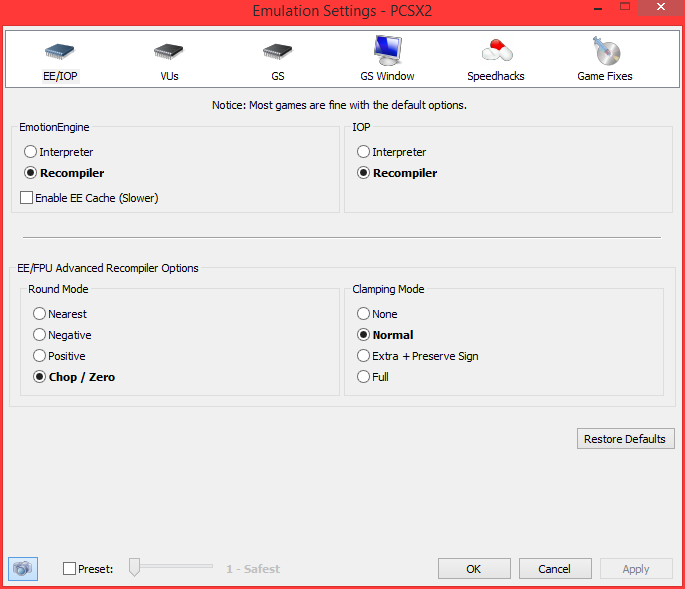Choose Negative round mode

click(40, 335)
